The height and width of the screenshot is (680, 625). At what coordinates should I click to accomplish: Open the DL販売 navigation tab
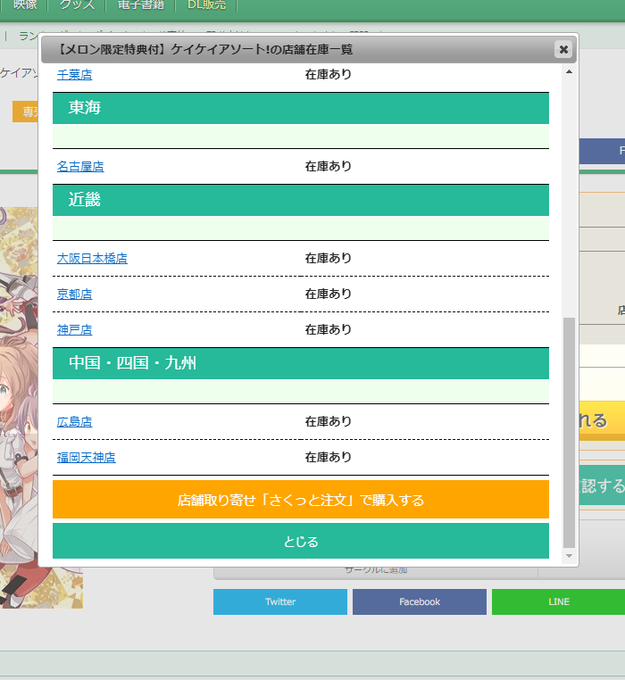point(206,5)
